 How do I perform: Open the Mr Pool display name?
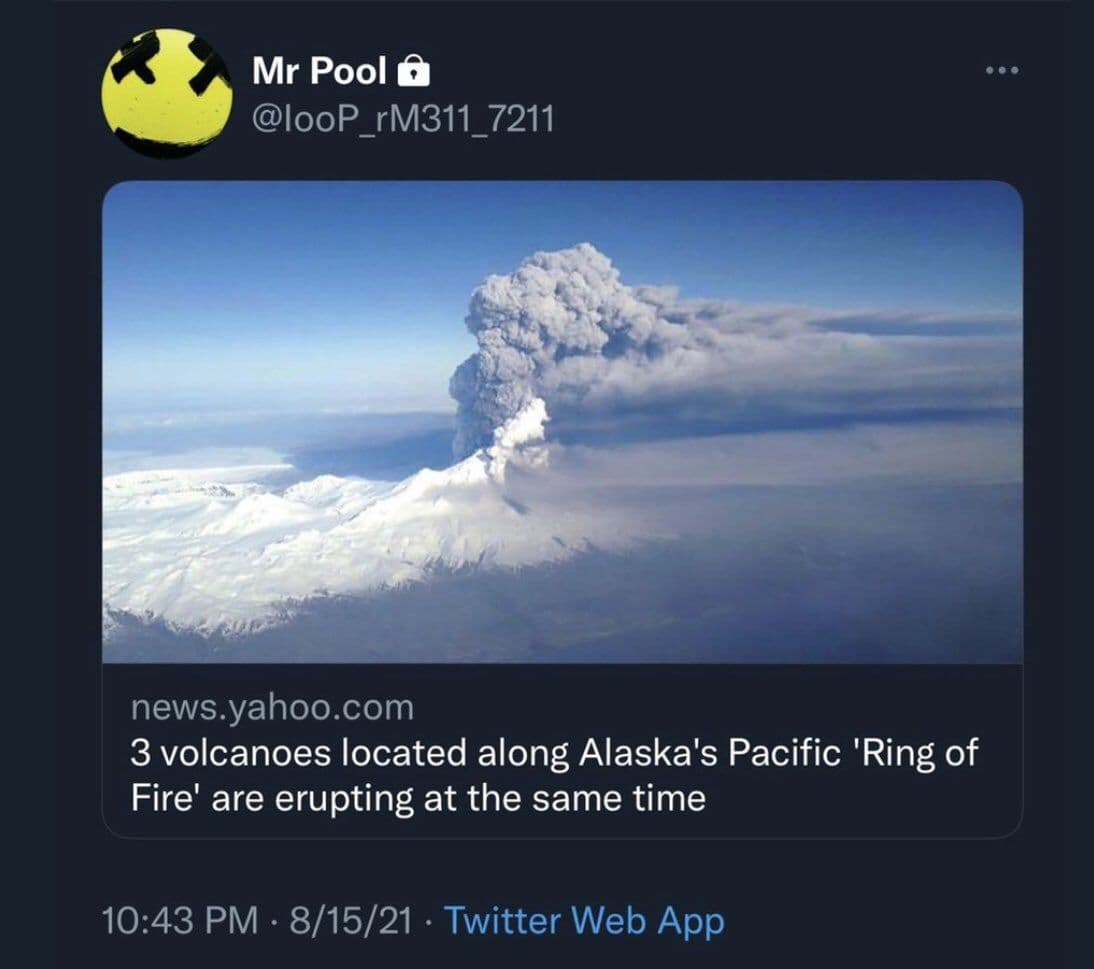click(319, 71)
